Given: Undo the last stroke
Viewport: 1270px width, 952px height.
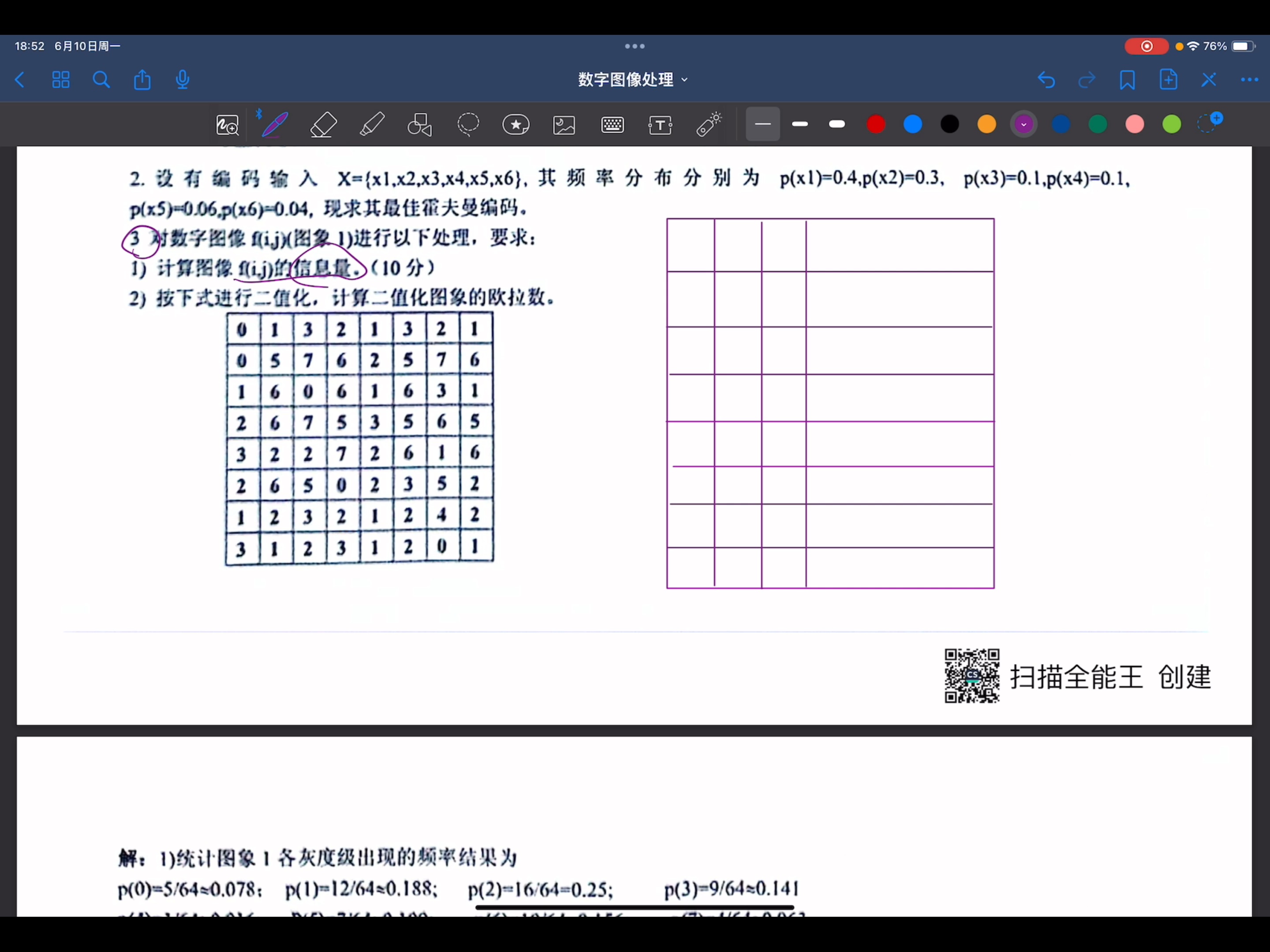Looking at the screenshot, I should [1046, 80].
